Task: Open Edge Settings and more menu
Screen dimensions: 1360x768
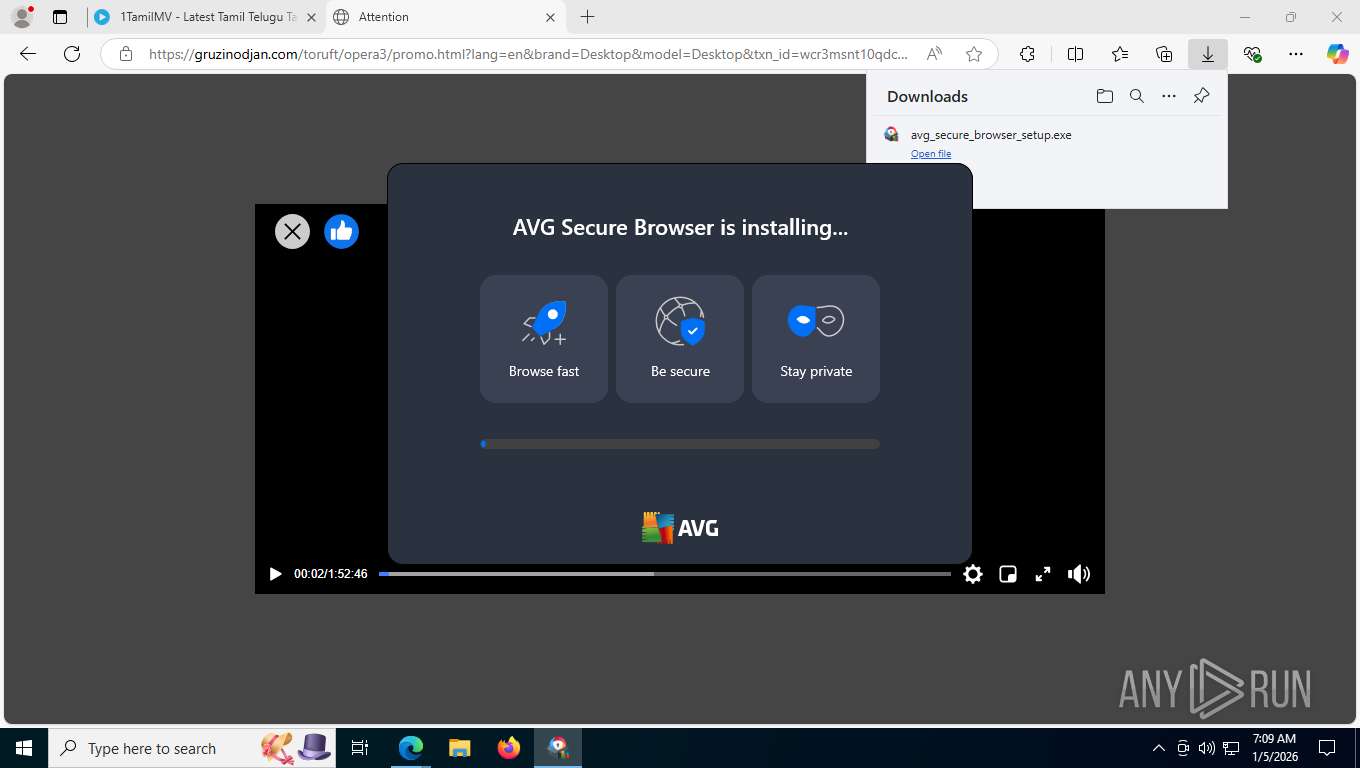Action: [1296, 54]
